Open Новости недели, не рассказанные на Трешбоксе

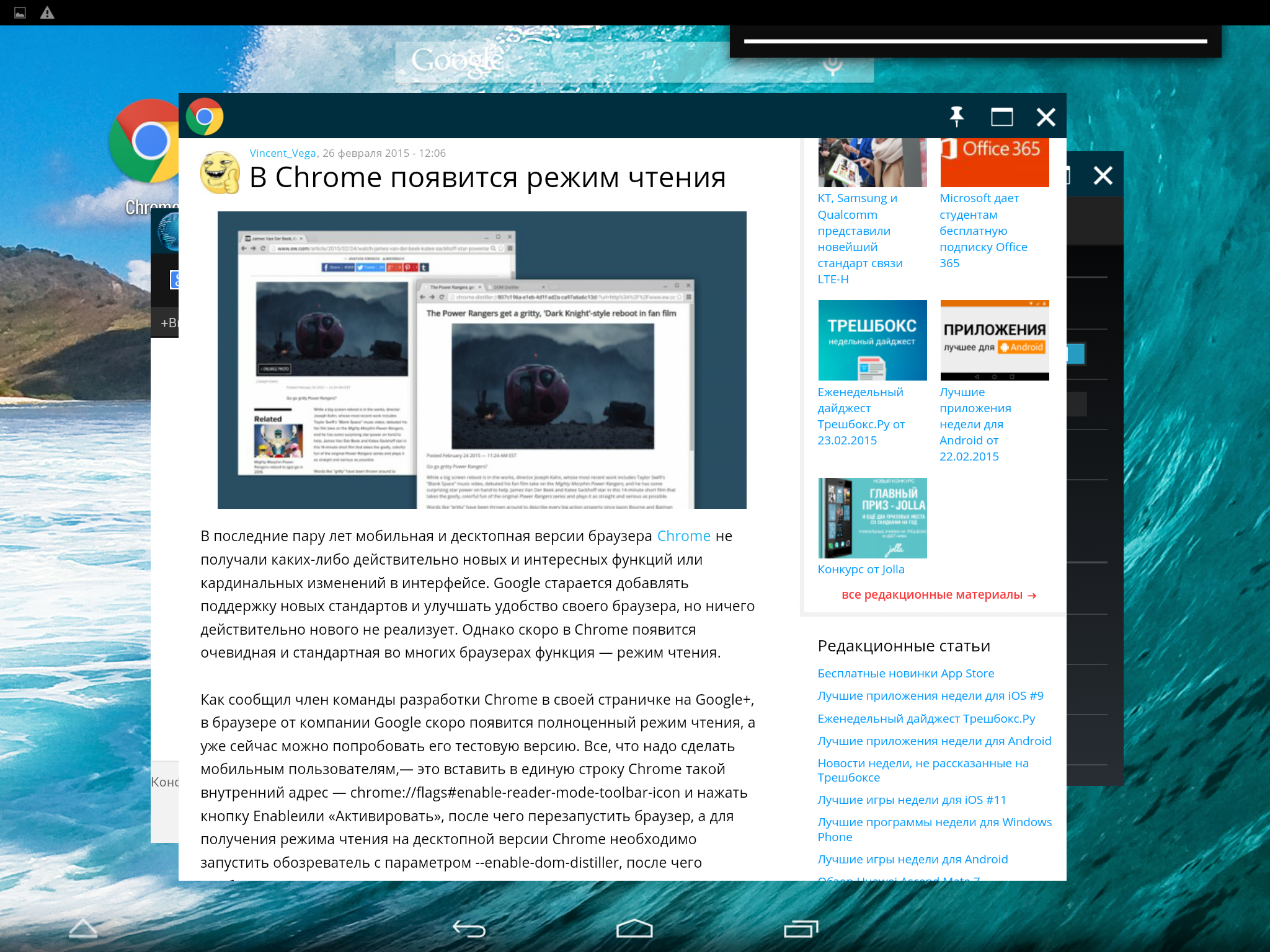point(923,770)
